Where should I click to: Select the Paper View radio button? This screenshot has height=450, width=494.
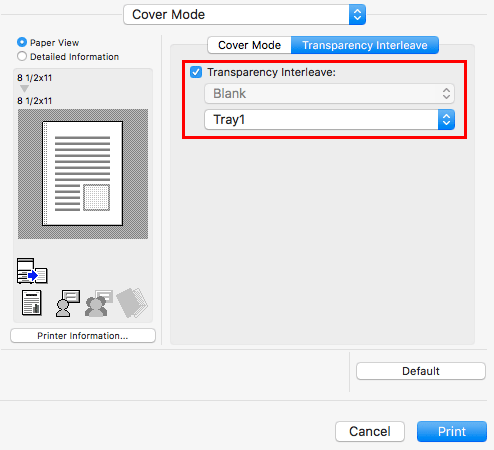point(22,42)
